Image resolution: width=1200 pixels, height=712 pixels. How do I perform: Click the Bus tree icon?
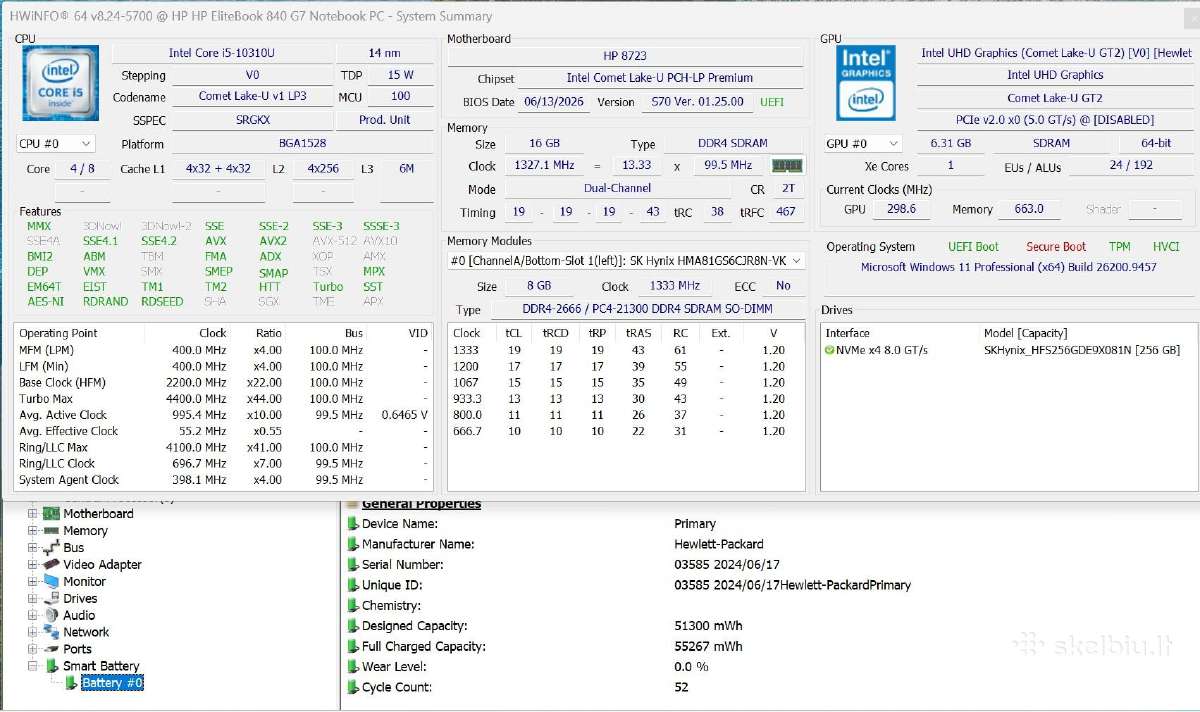click(x=52, y=548)
